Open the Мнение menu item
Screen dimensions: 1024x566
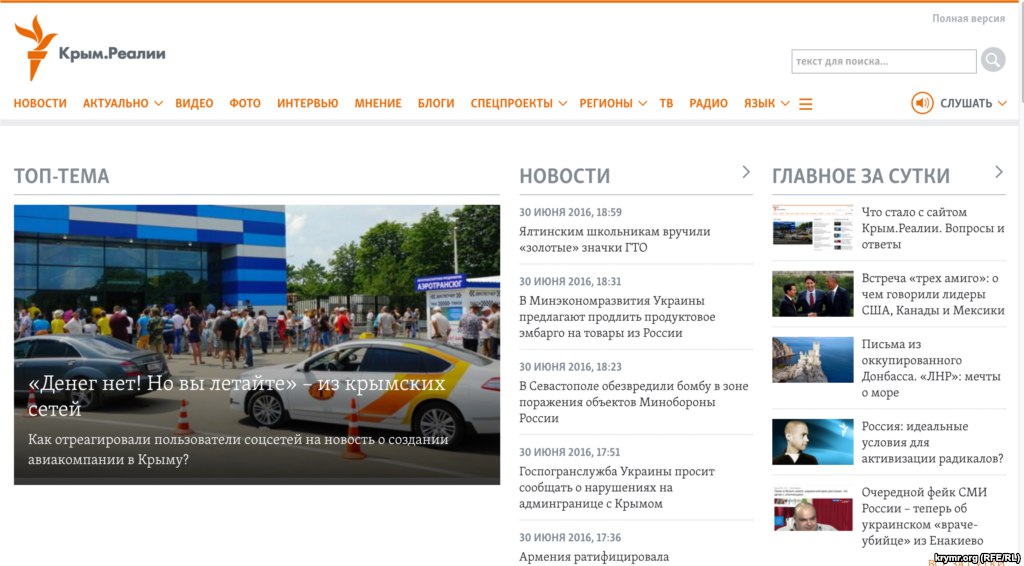[378, 103]
